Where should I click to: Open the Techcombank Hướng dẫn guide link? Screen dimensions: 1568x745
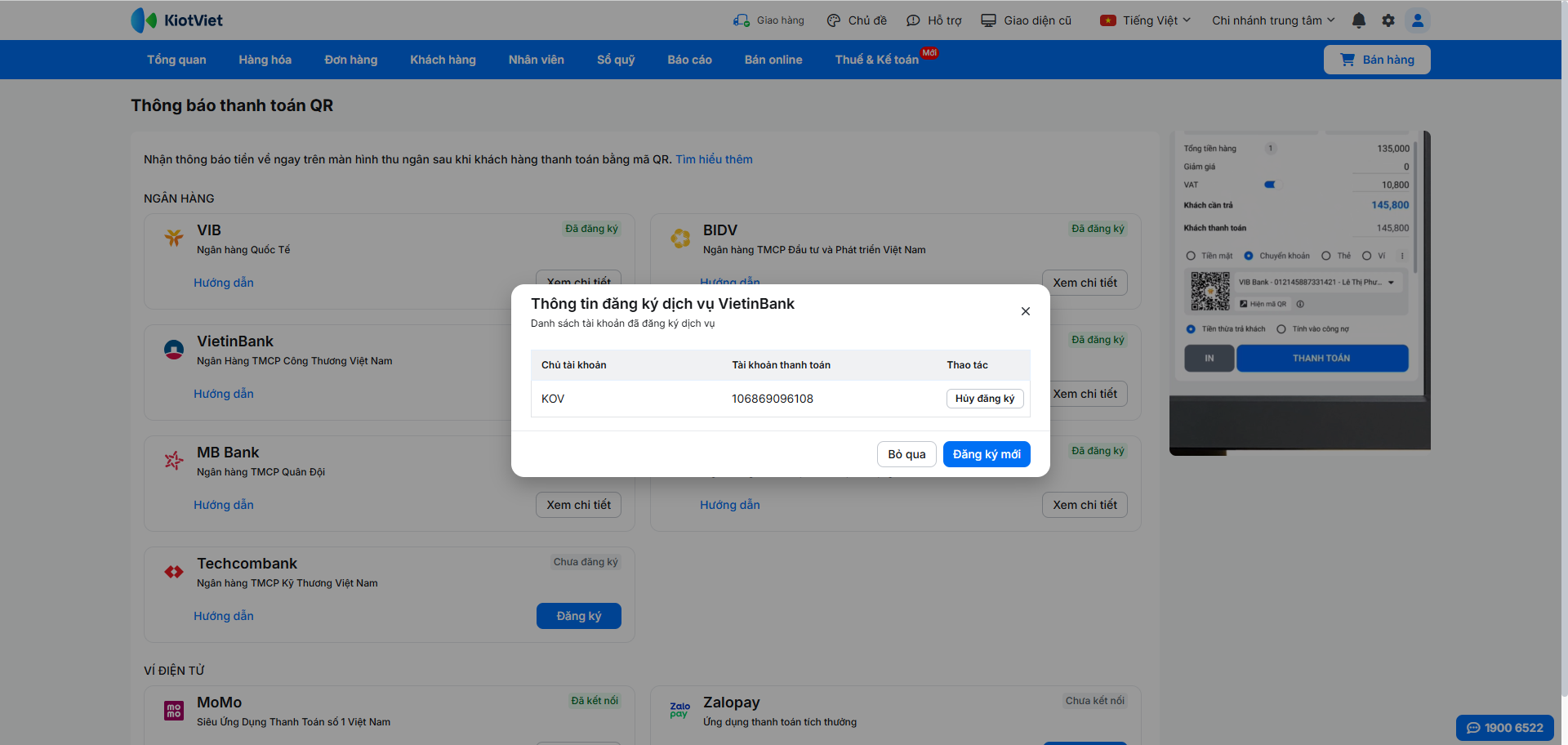click(224, 616)
